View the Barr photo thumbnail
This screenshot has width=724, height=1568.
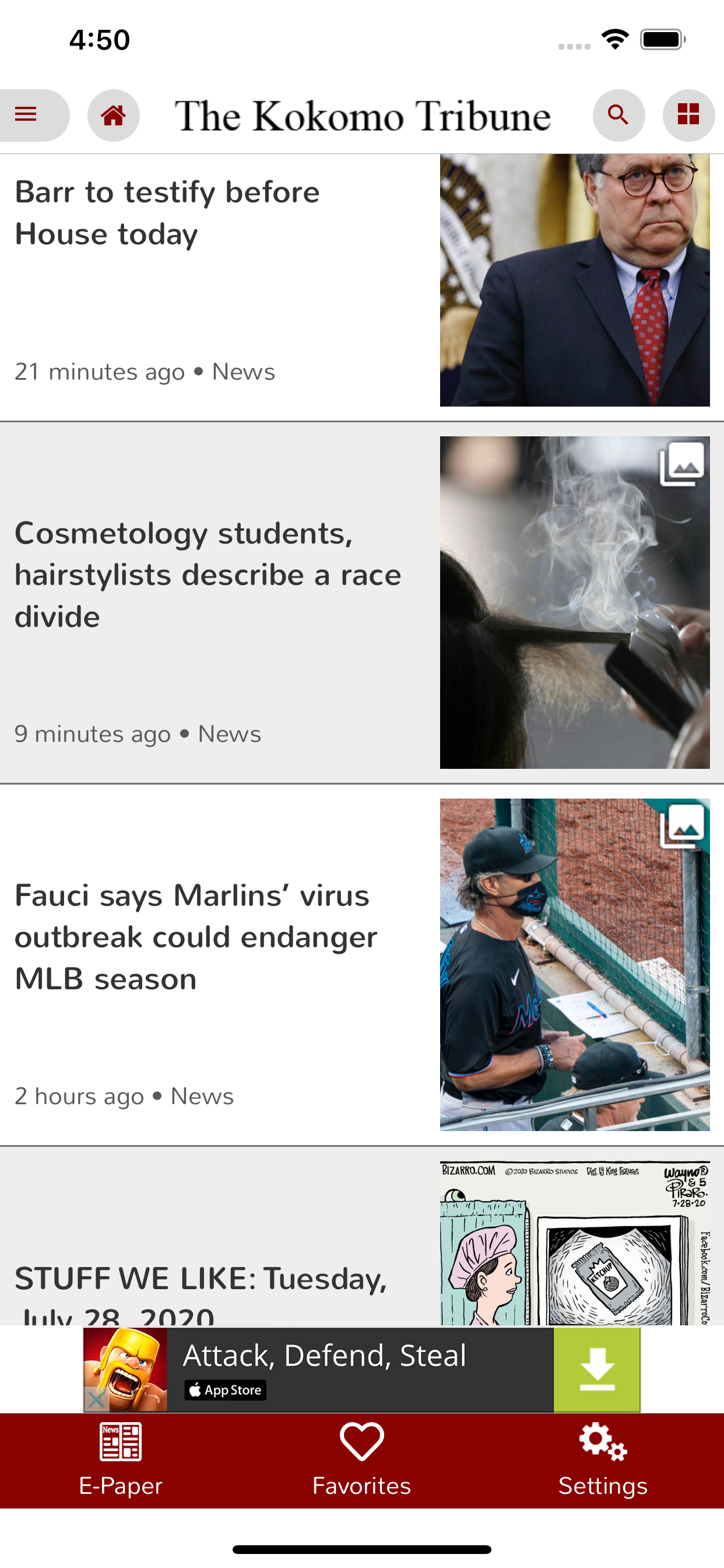coord(575,280)
